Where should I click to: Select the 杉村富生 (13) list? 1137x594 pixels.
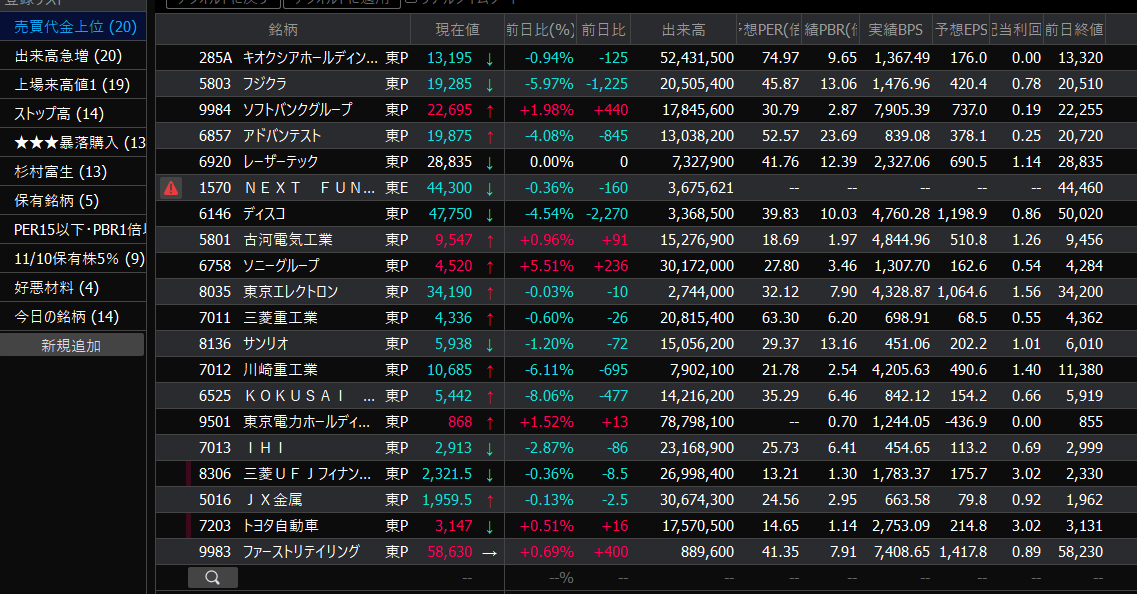(x=61, y=172)
